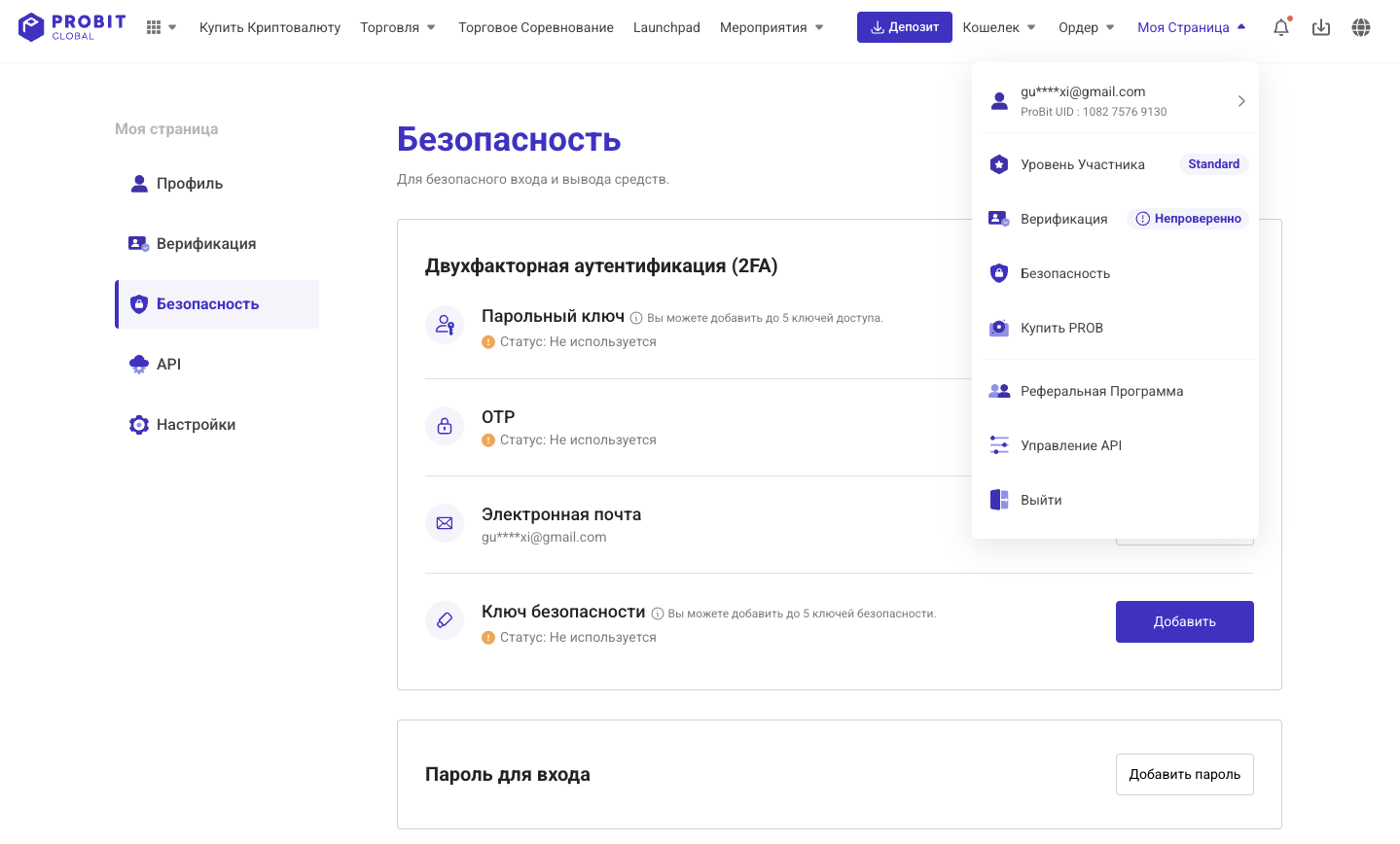Select Выйти from the account menu

coord(1041,500)
